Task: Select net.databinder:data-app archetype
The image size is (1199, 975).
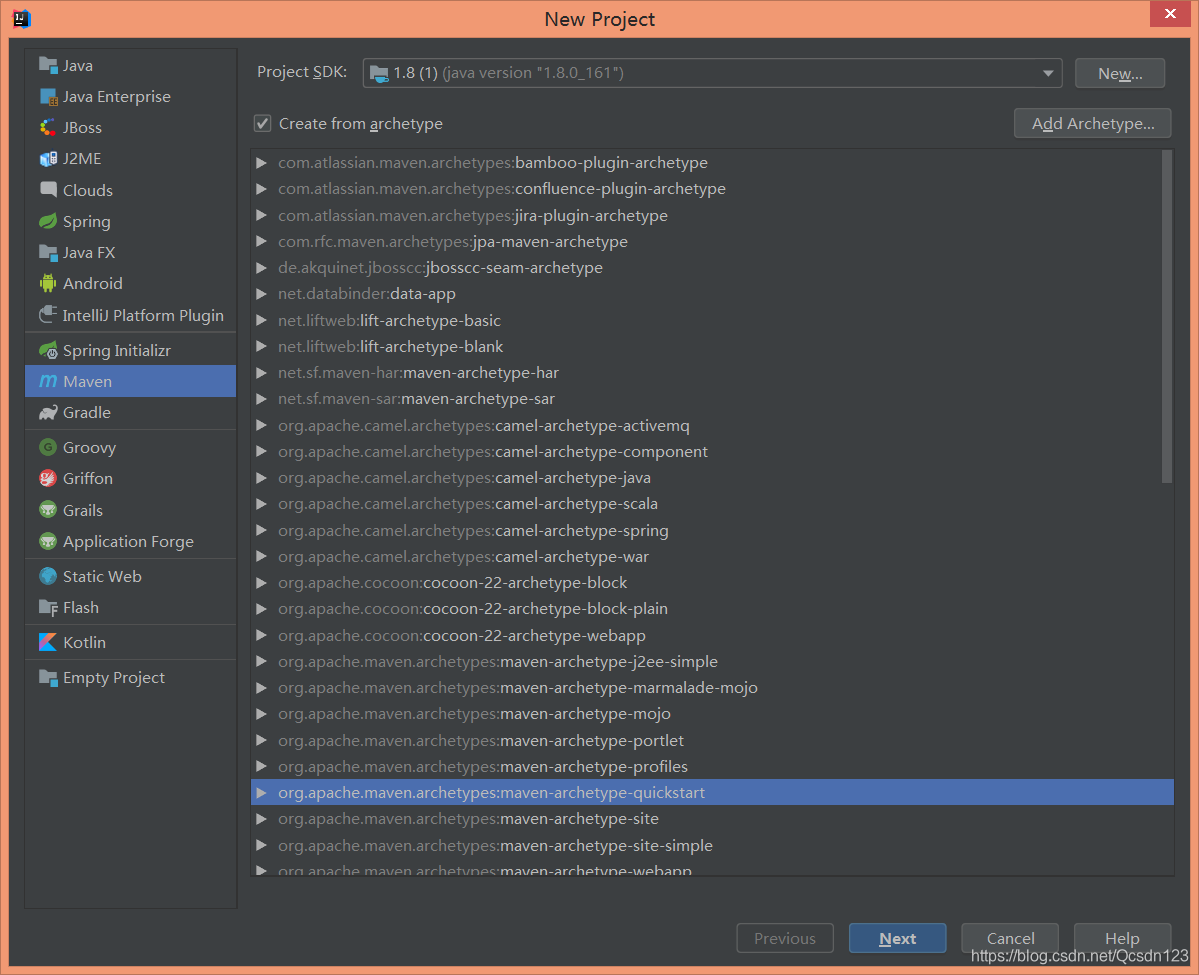Action: click(712, 294)
